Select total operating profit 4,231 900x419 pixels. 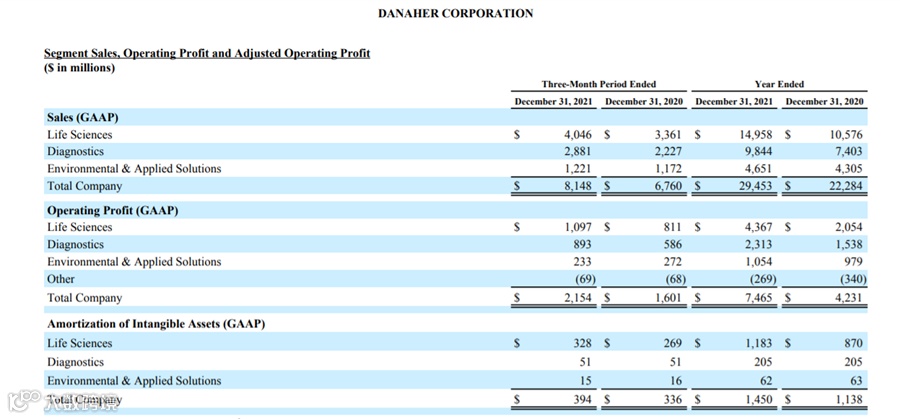(x=849, y=298)
